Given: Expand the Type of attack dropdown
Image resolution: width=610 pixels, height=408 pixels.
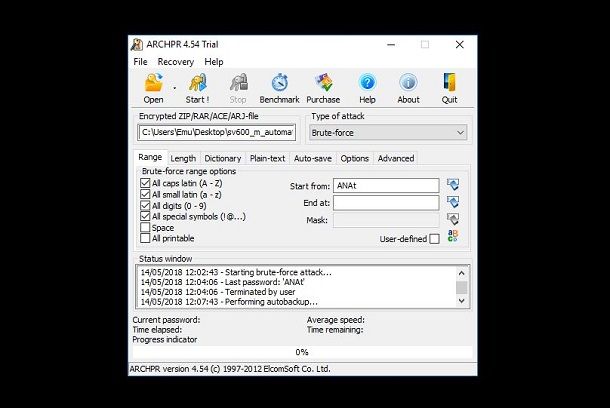Looking at the screenshot, I should point(388,133).
